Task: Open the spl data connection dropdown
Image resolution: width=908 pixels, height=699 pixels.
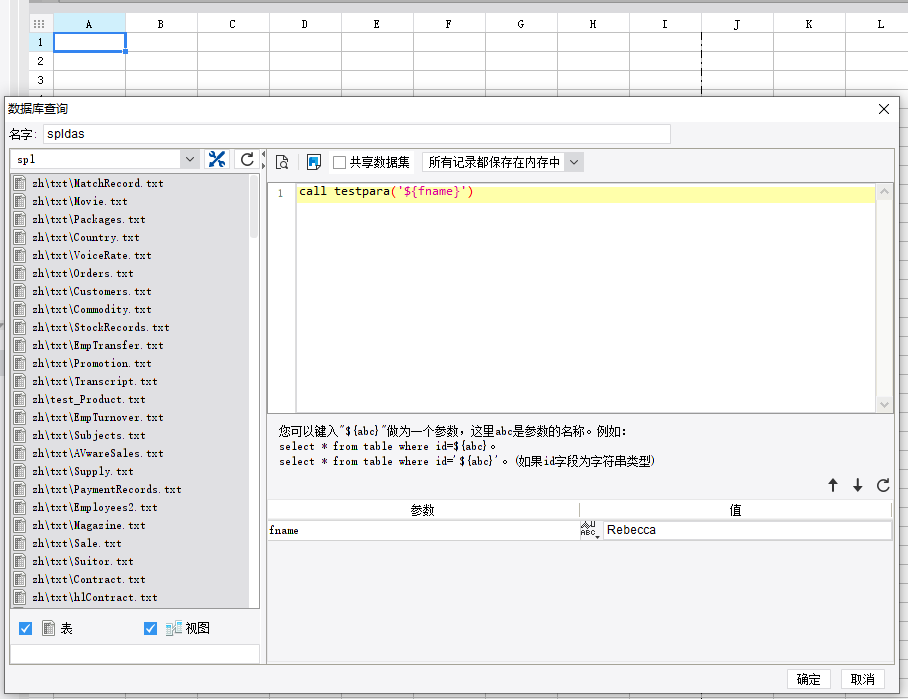Action: (190, 160)
